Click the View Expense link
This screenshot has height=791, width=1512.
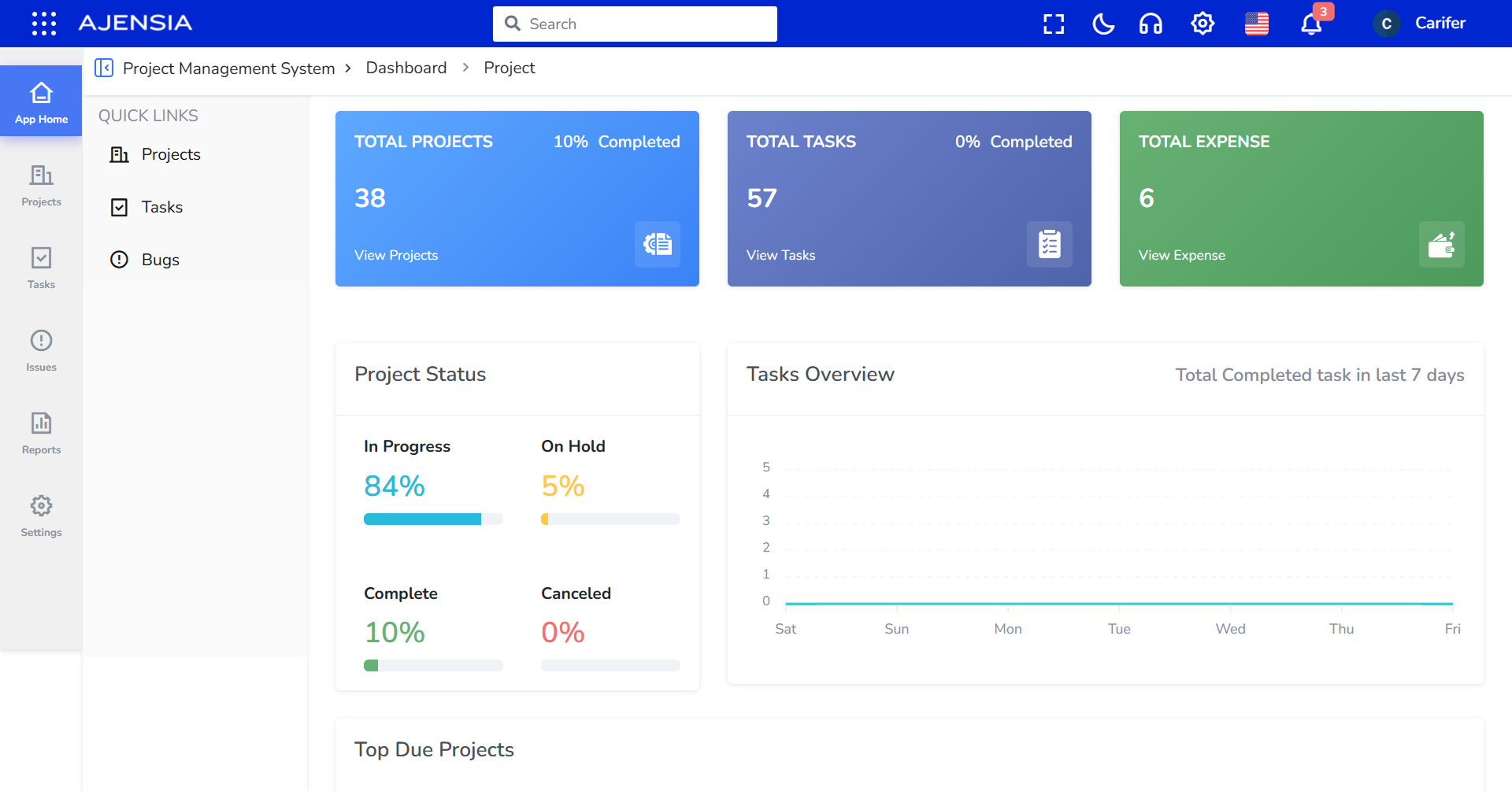pyautogui.click(x=1181, y=255)
